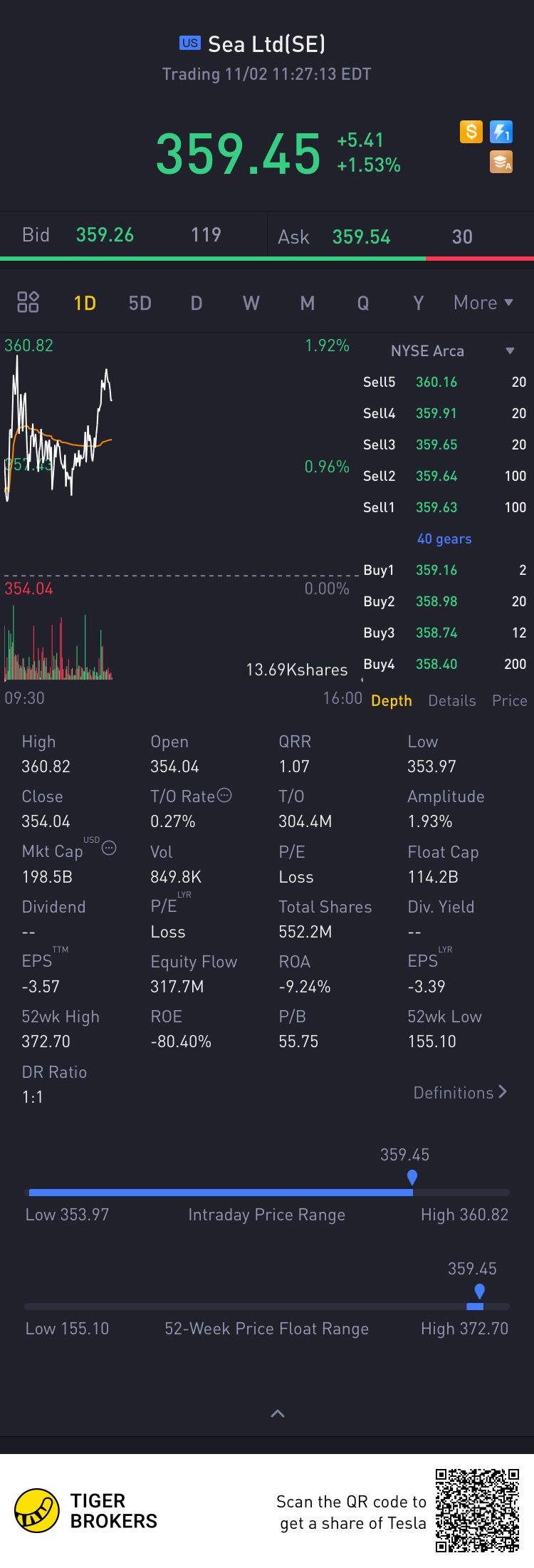Open the chart layout grid icon
This screenshot has width=534, height=1568.
28,302
